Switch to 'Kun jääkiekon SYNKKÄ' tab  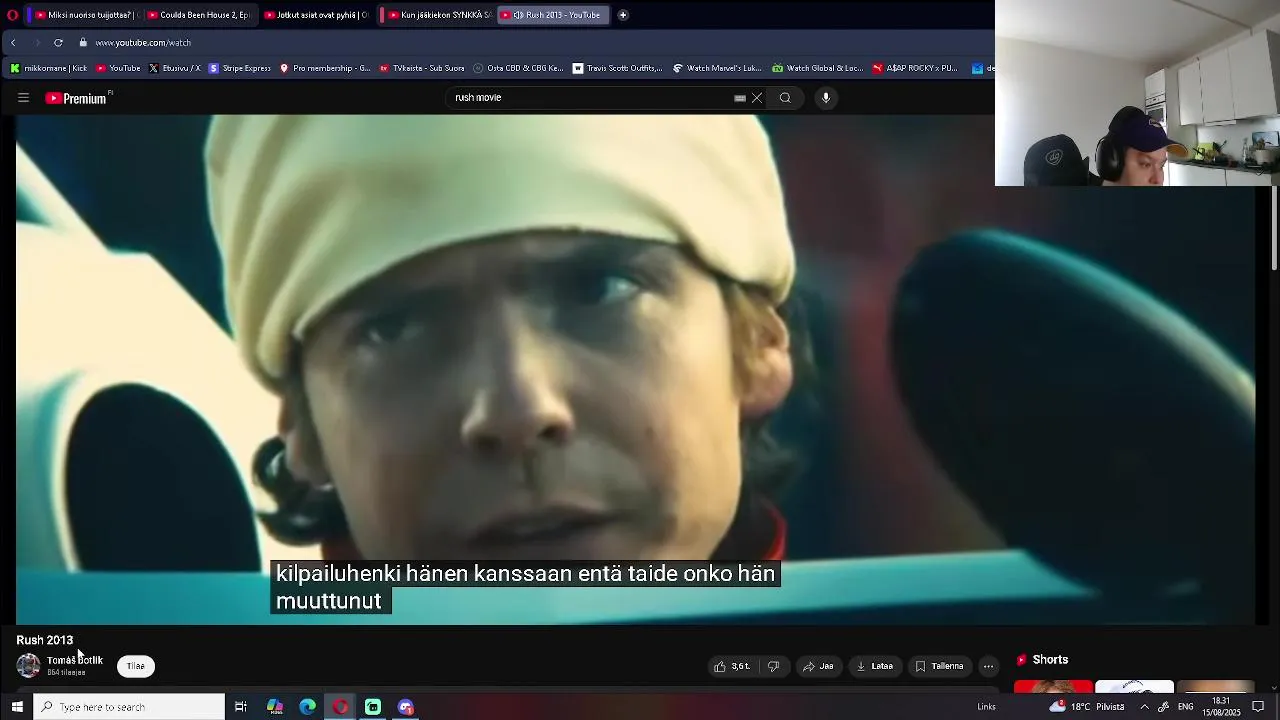[x=438, y=15]
